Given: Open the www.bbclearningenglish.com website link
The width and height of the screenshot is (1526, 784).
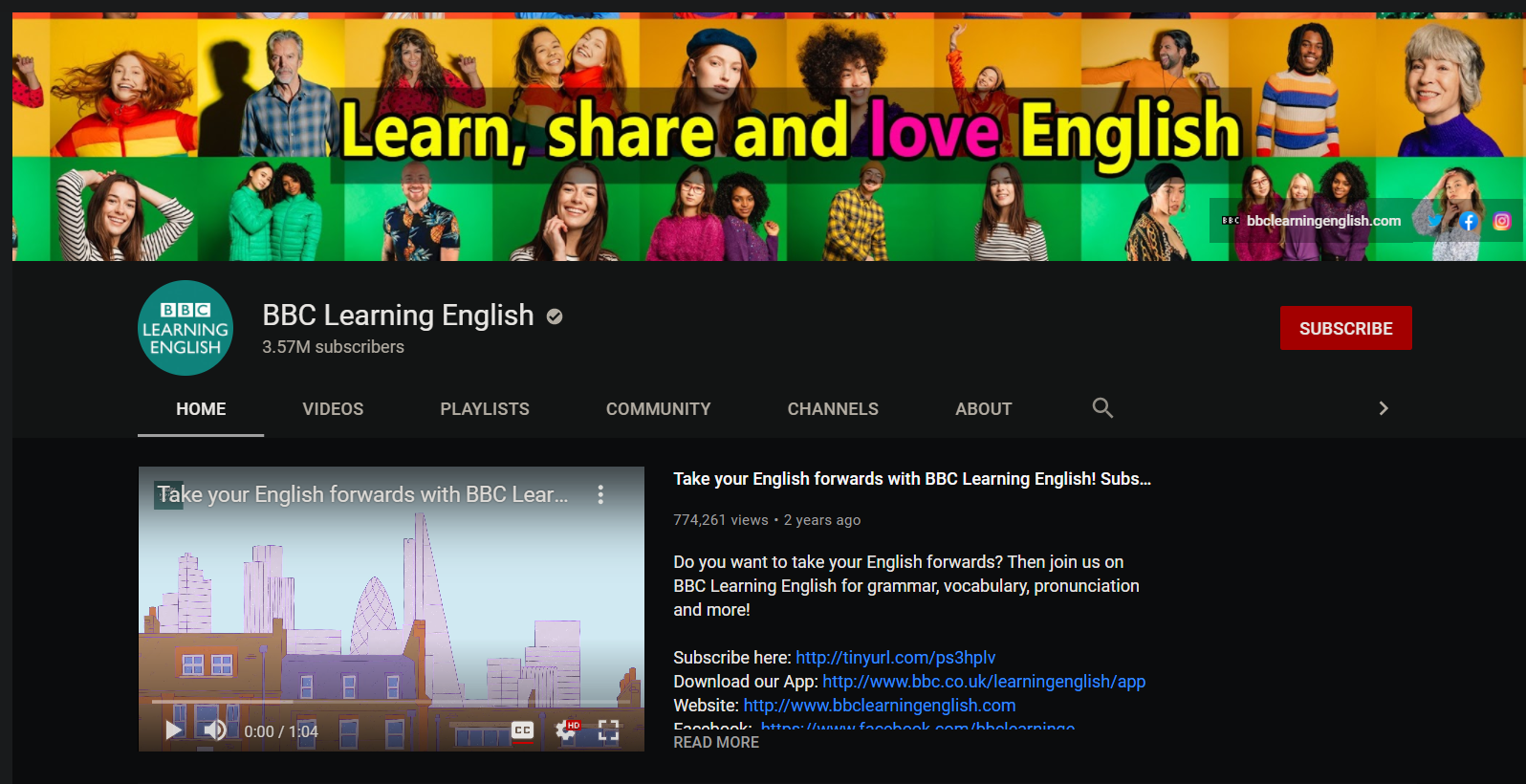Looking at the screenshot, I should click(880, 706).
